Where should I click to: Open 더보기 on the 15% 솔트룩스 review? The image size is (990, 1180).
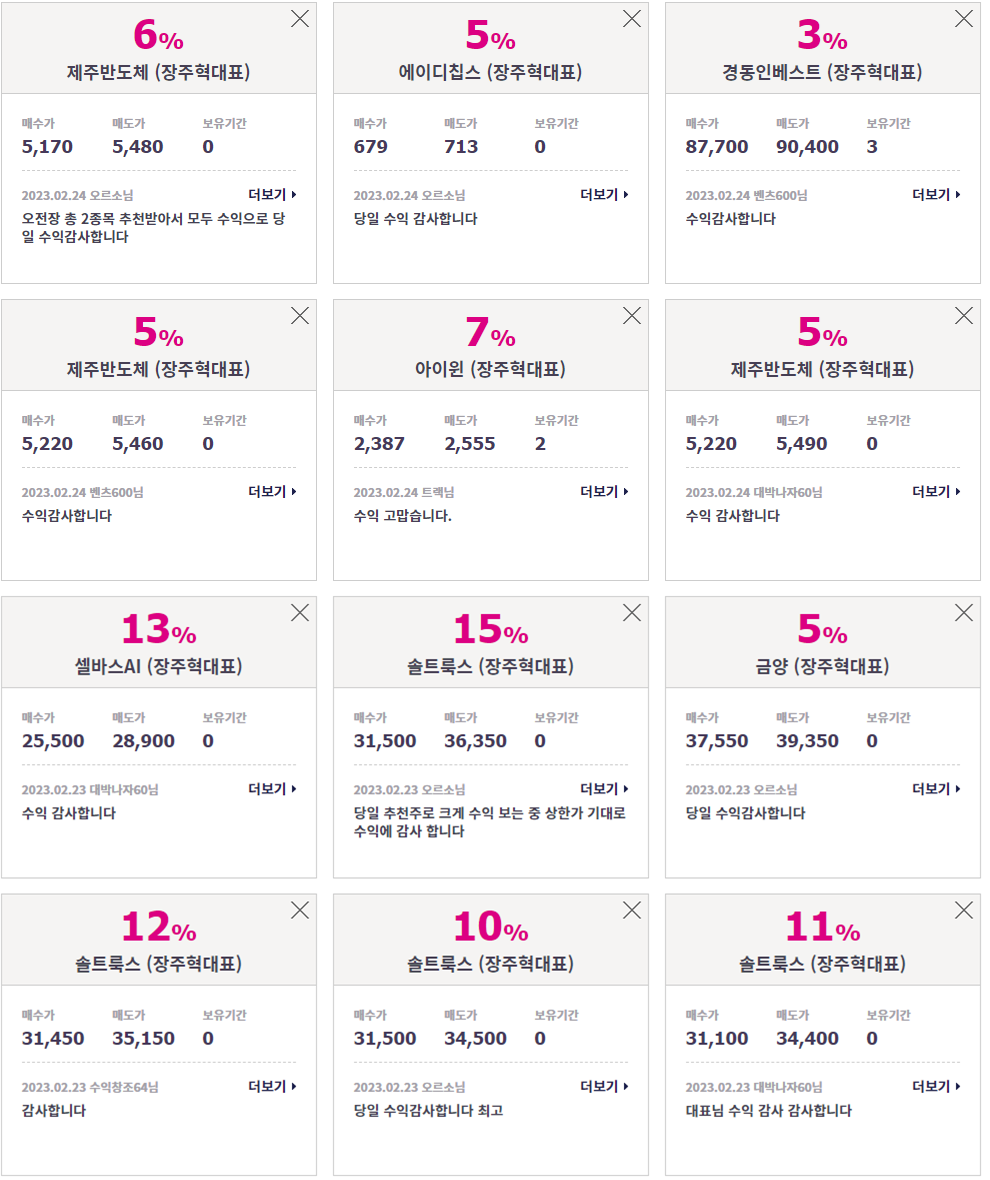click(604, 789)
